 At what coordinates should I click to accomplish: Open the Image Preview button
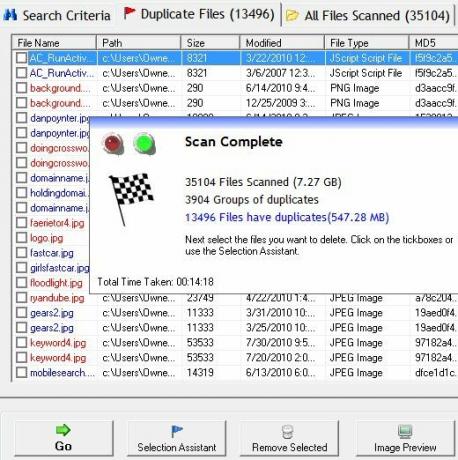tap(405, 438)
